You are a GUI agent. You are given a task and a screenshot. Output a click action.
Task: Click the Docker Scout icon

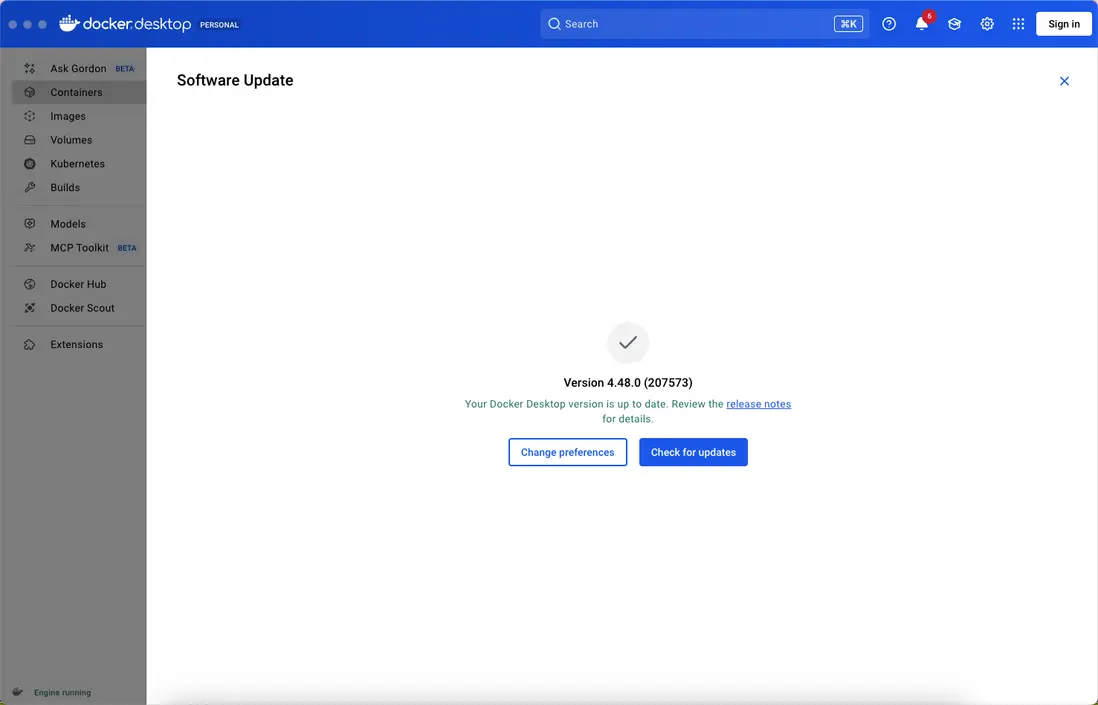tap(29, 308)
